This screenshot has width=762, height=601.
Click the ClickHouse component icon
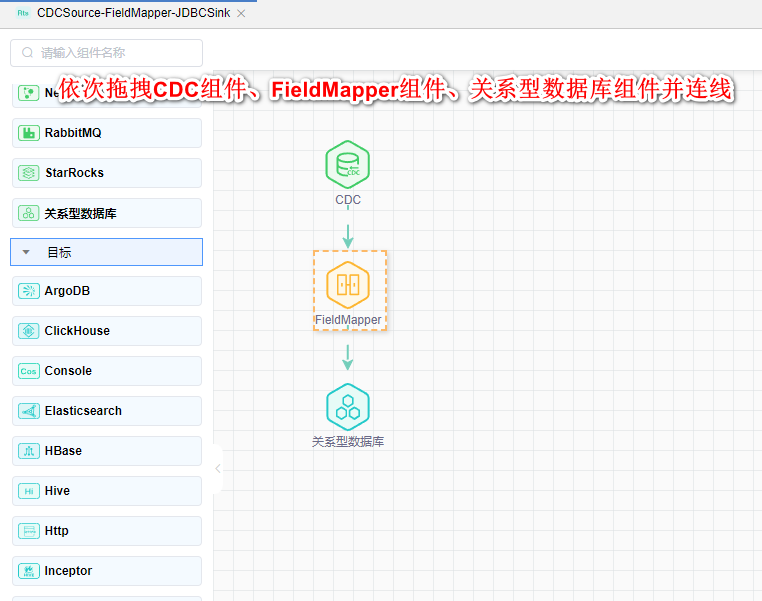pos(29,331)
